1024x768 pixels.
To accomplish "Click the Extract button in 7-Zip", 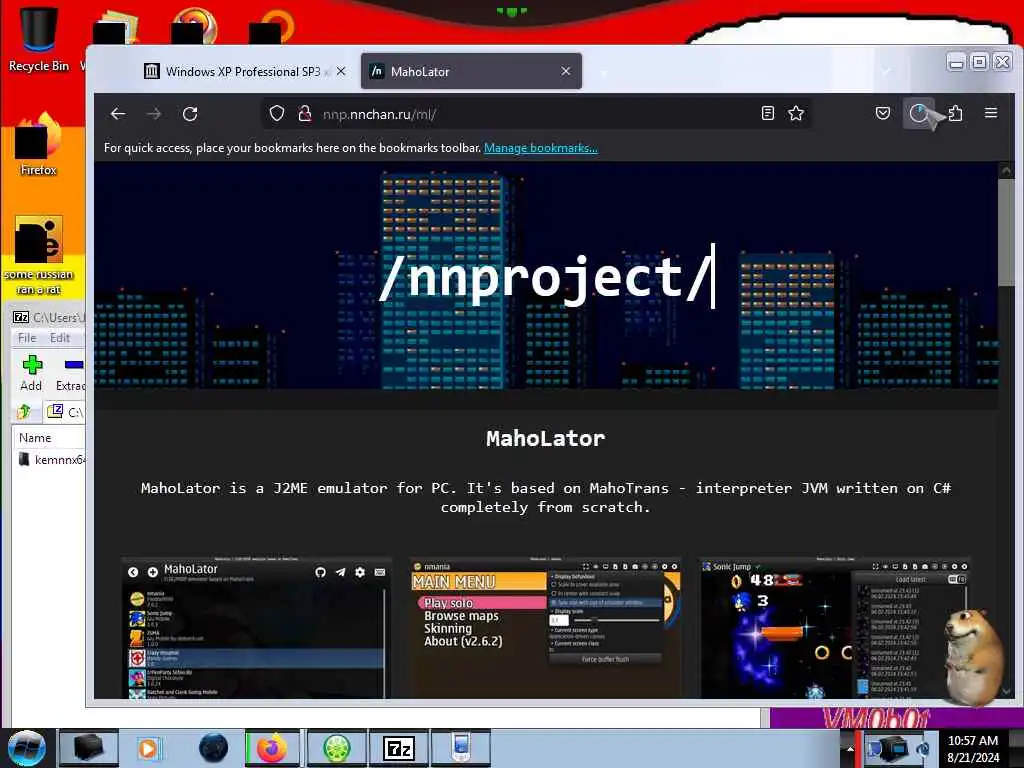I will 70,374.
